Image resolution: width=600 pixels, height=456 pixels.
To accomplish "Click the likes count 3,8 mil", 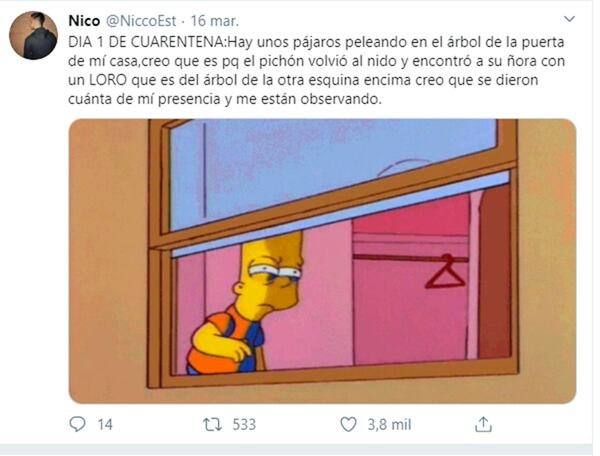I will [389, 425].
